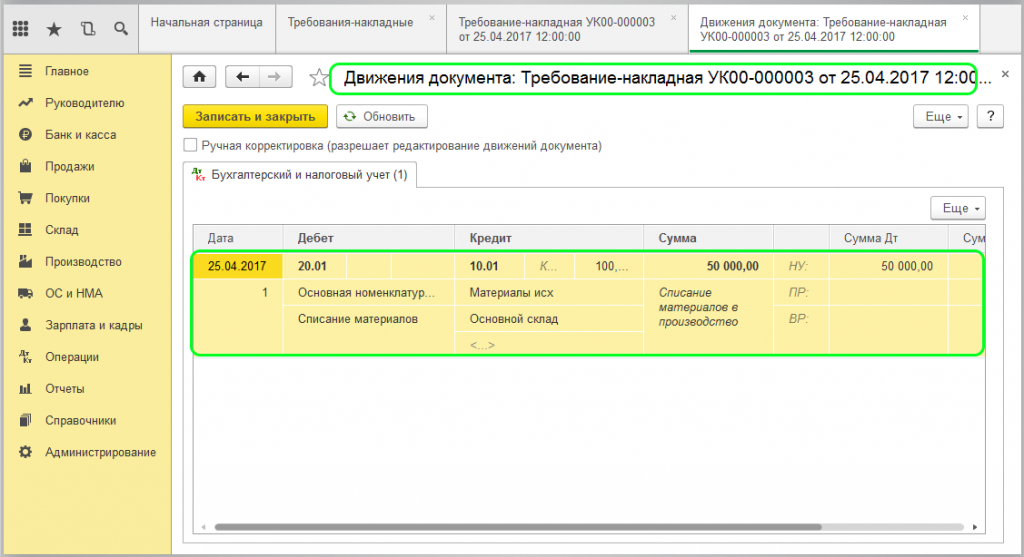Click the Обновить button
1024x557 pixels.
coord(382,117)
